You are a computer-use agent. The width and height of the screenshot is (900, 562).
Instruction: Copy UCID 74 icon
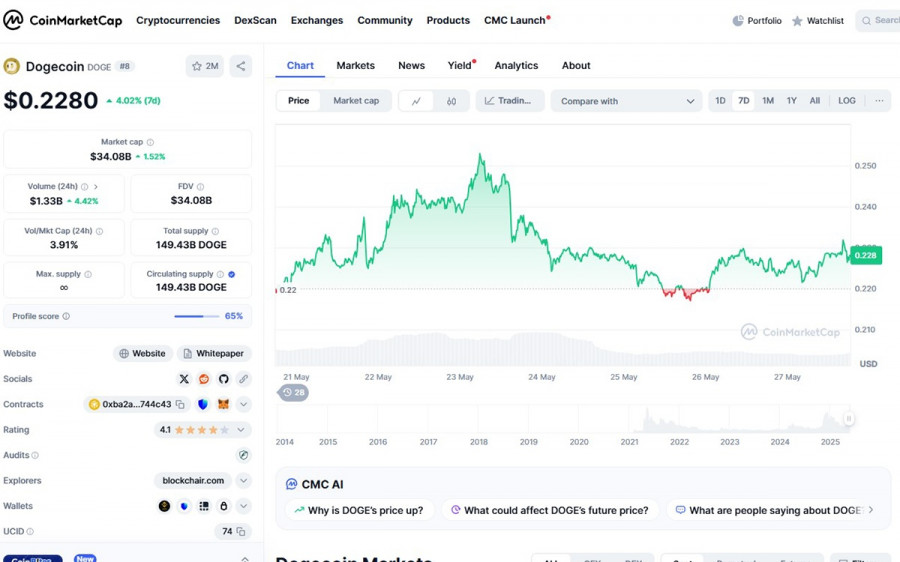tap(241, 532)
